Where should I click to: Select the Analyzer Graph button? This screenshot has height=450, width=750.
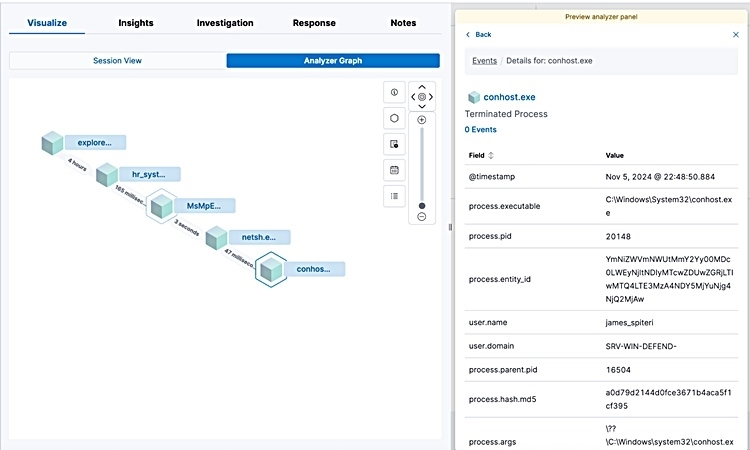[333, 61]
